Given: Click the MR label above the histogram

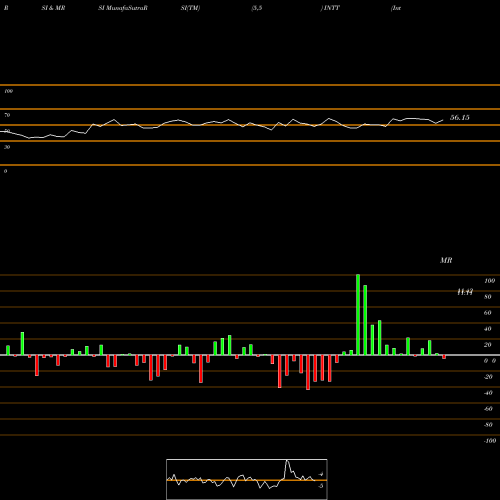Looking at the screenshot, I should pyautogui.click(x=446, y=260).
